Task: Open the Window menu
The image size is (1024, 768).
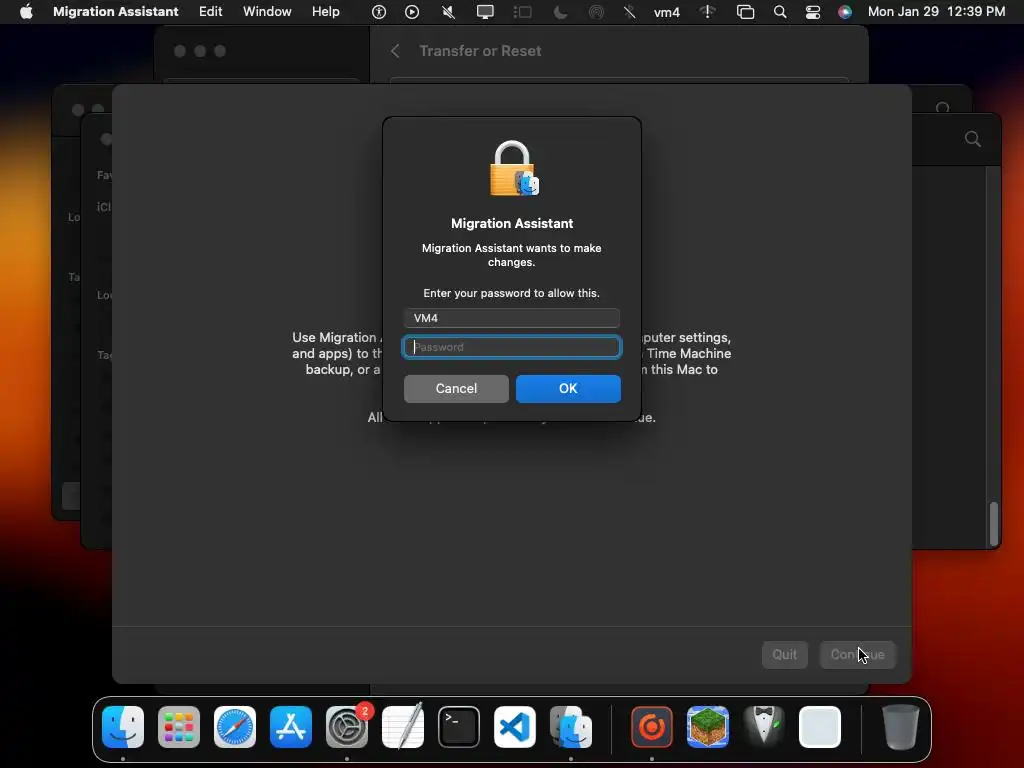Action: (x=267, y=12)
